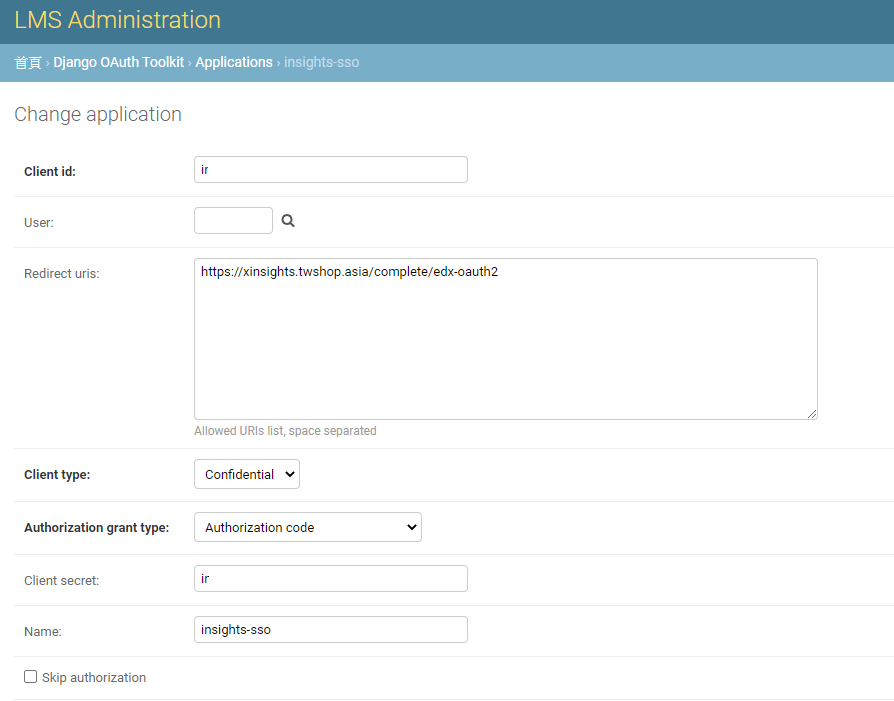
Task: Focus the Client id input field
Action: point(331,169)
